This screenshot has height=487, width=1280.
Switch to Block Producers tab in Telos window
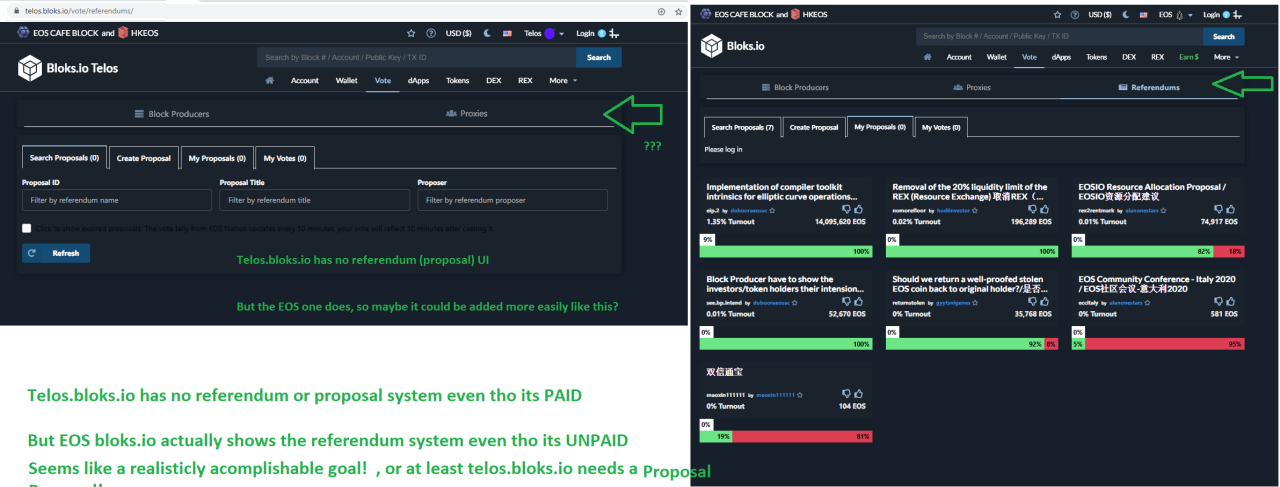point(172,114)
